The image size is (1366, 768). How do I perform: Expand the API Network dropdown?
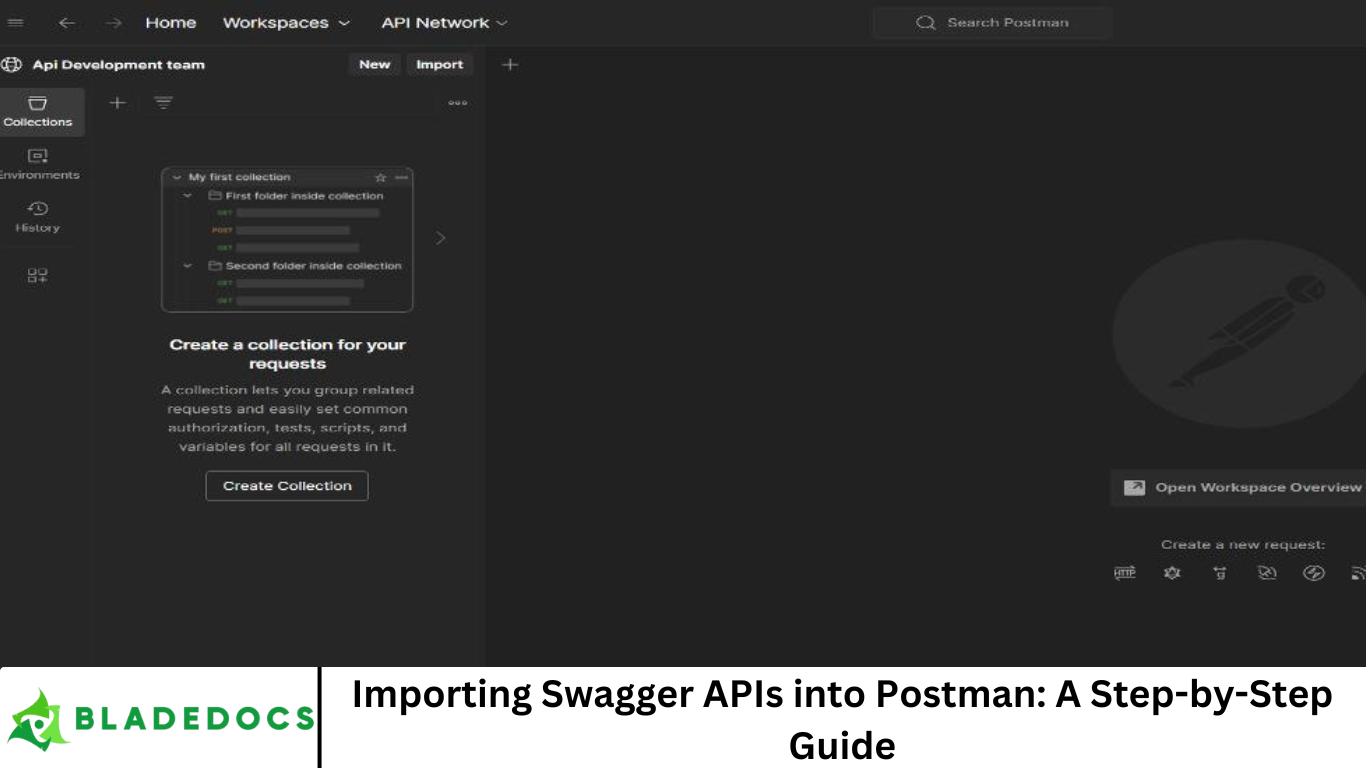click(444, 22)
